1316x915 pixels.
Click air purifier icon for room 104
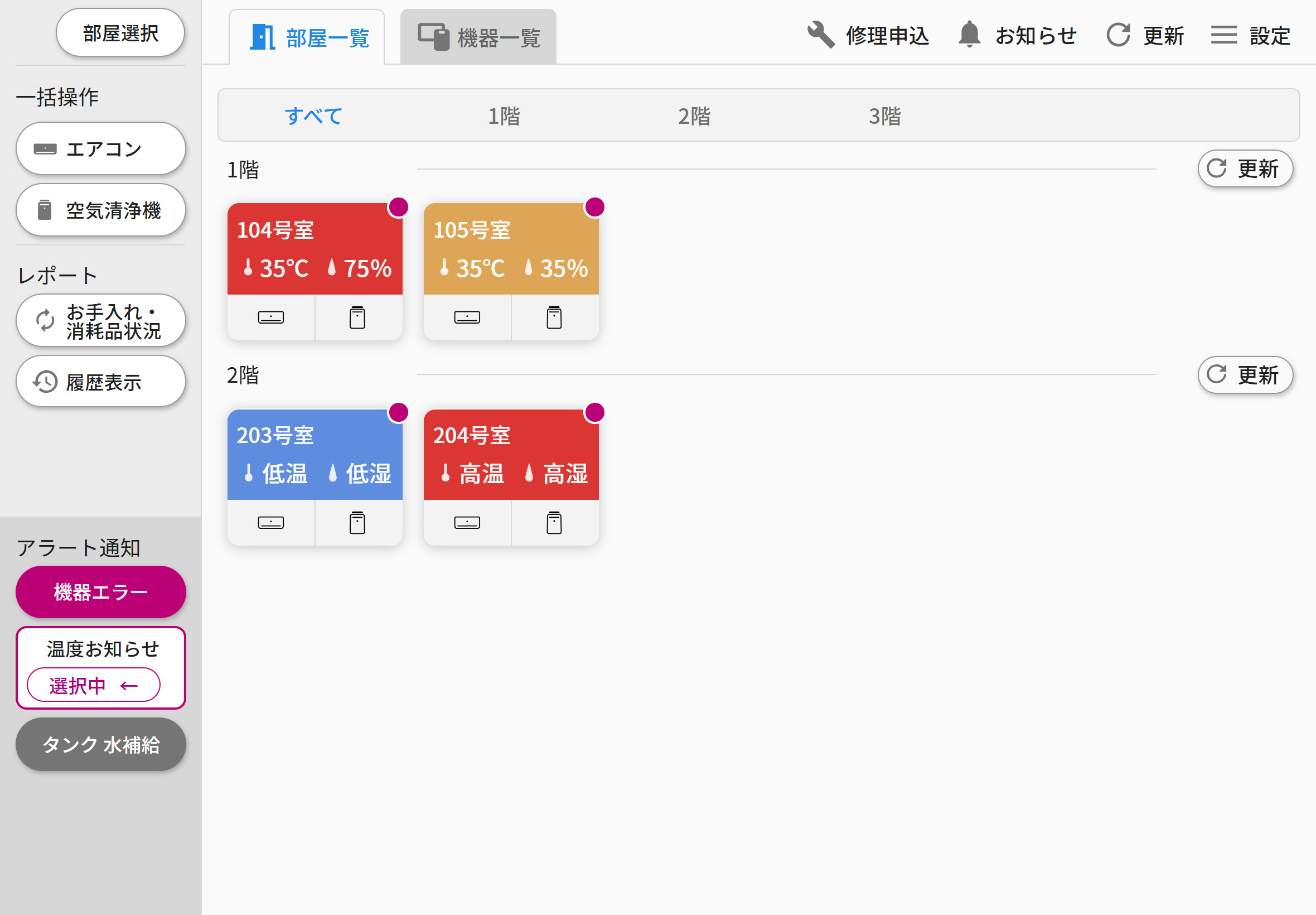click(357, 317)
